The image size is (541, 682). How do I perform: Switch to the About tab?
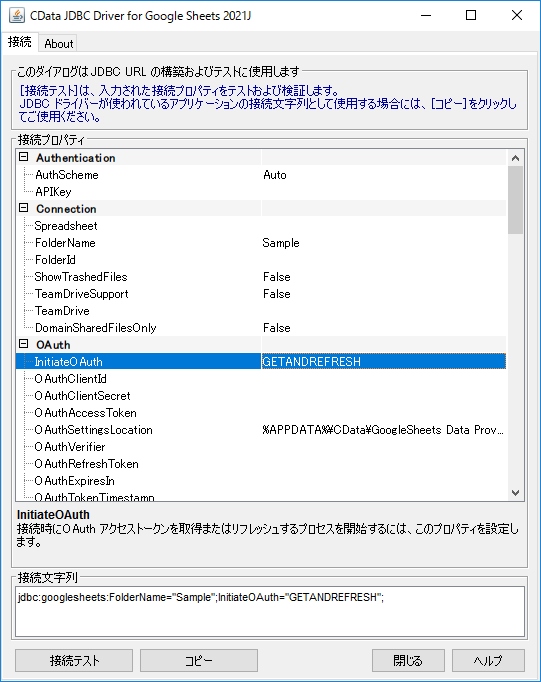tap(59, 43)
